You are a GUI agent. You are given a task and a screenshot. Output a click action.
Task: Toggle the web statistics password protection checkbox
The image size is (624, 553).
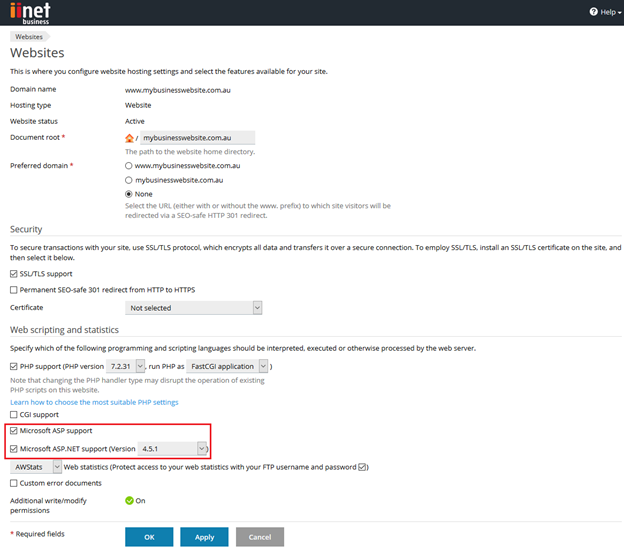point(362,467)
